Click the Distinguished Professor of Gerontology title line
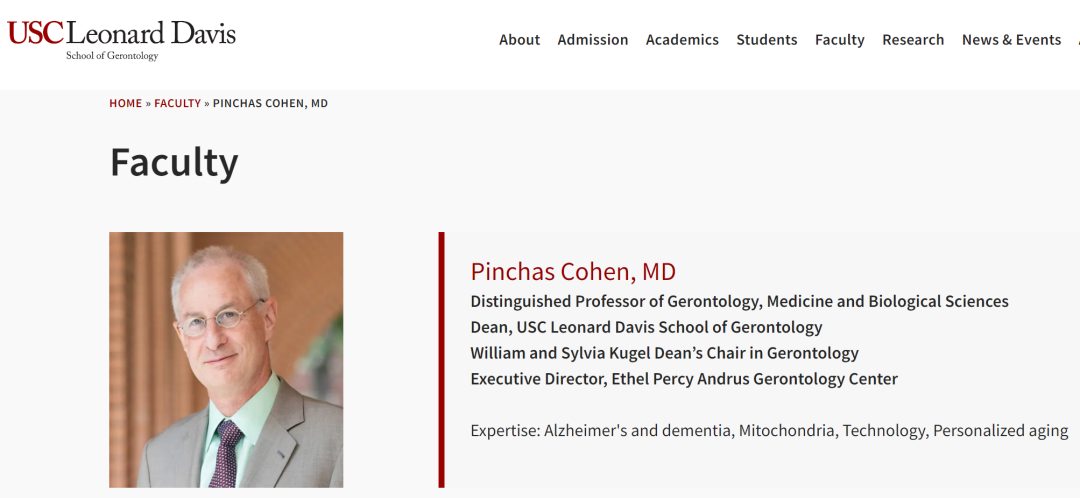Screen dimensions: 1080x498 coord(739,302)
